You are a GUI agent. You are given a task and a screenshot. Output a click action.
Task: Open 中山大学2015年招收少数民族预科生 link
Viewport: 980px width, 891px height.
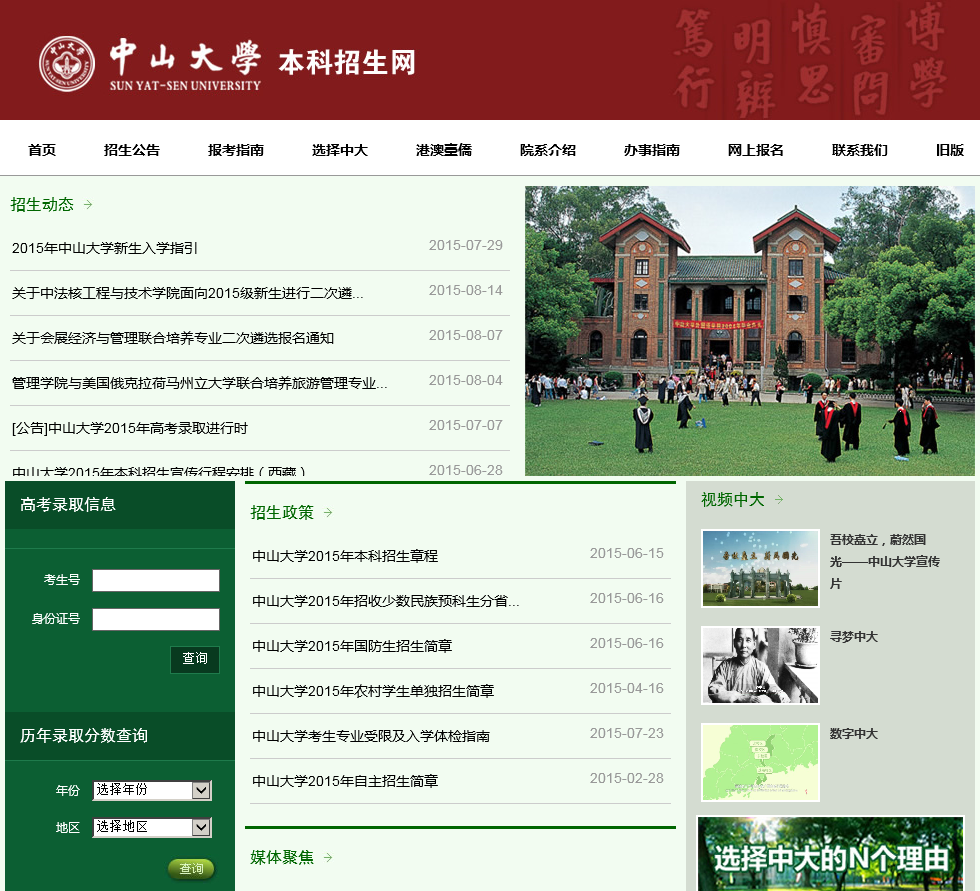386,601
